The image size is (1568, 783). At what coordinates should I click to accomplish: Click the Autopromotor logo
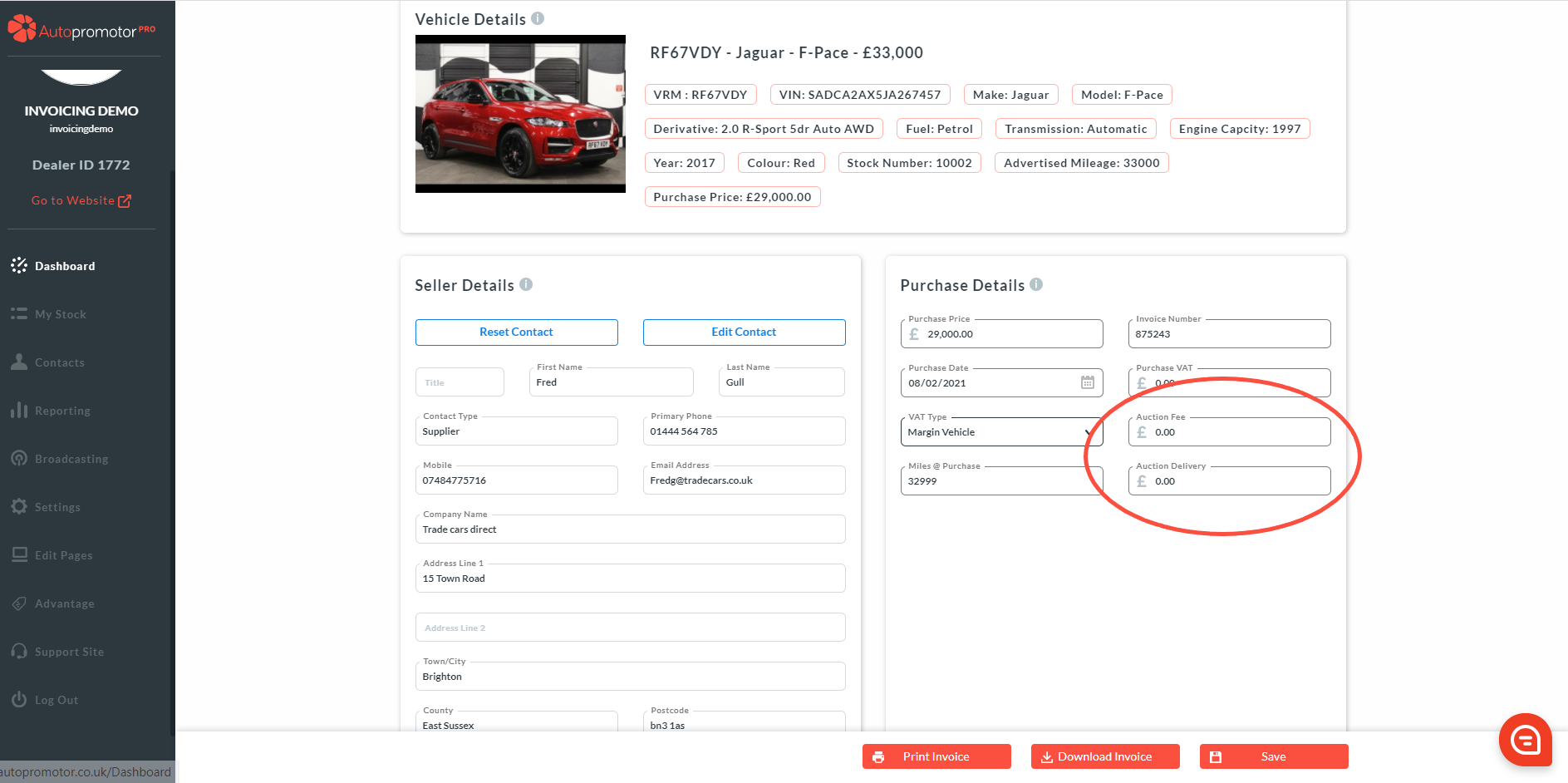click(x=81, y=30)
